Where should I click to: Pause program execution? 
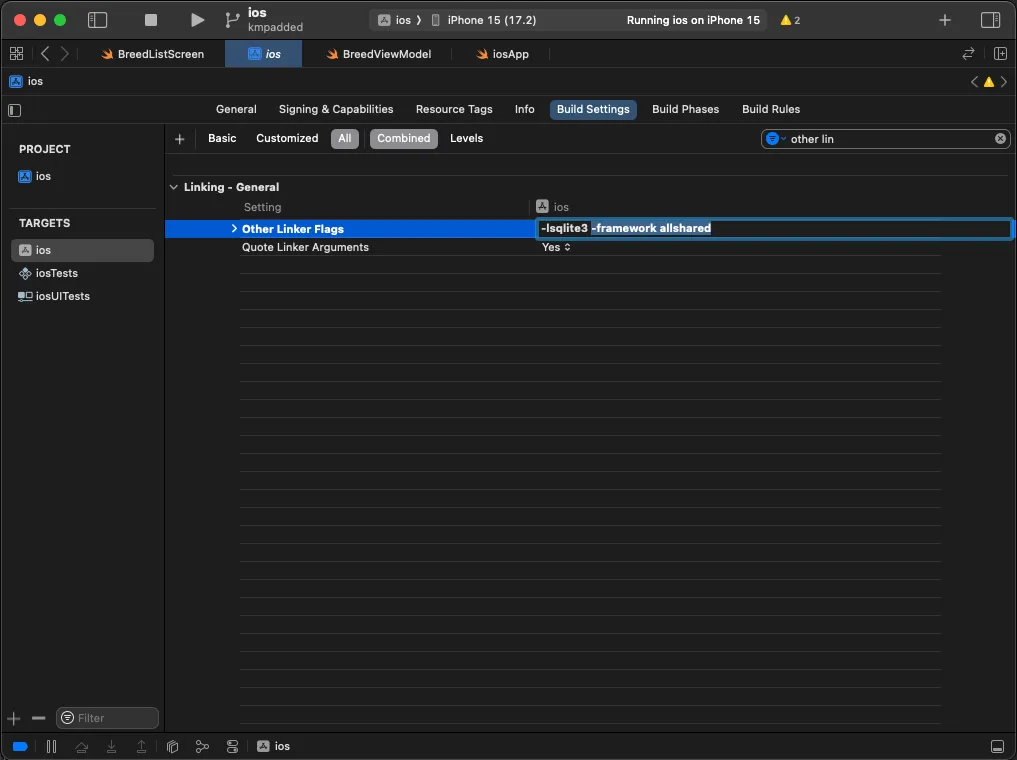[x=51, y=746]
